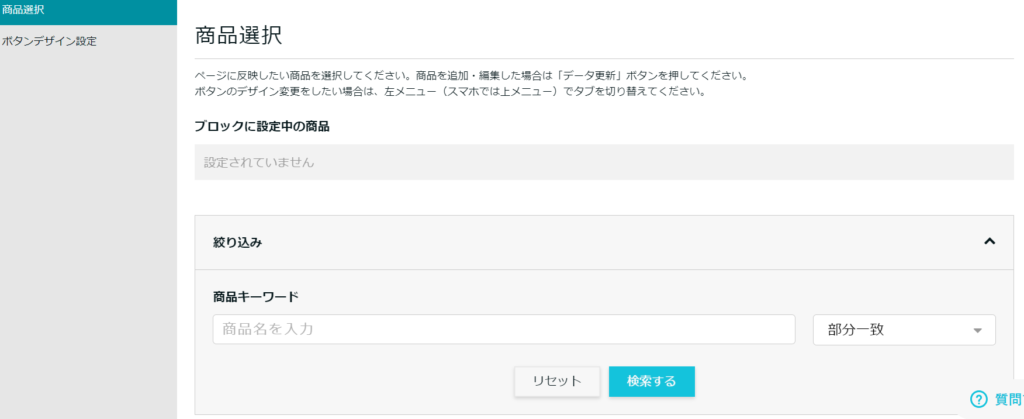Click the question mark help icon
Screen dimensions: 1024x419
978,399
